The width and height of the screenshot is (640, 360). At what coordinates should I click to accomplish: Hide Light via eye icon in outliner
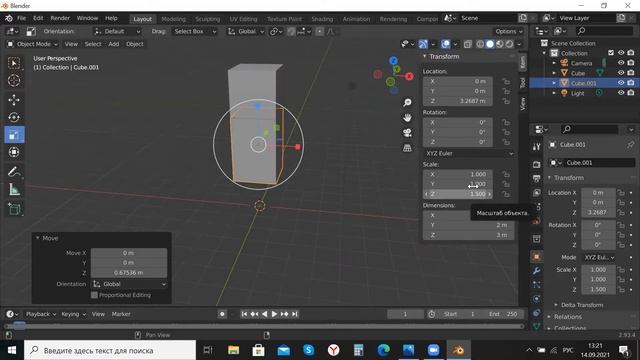click(621, 93)
